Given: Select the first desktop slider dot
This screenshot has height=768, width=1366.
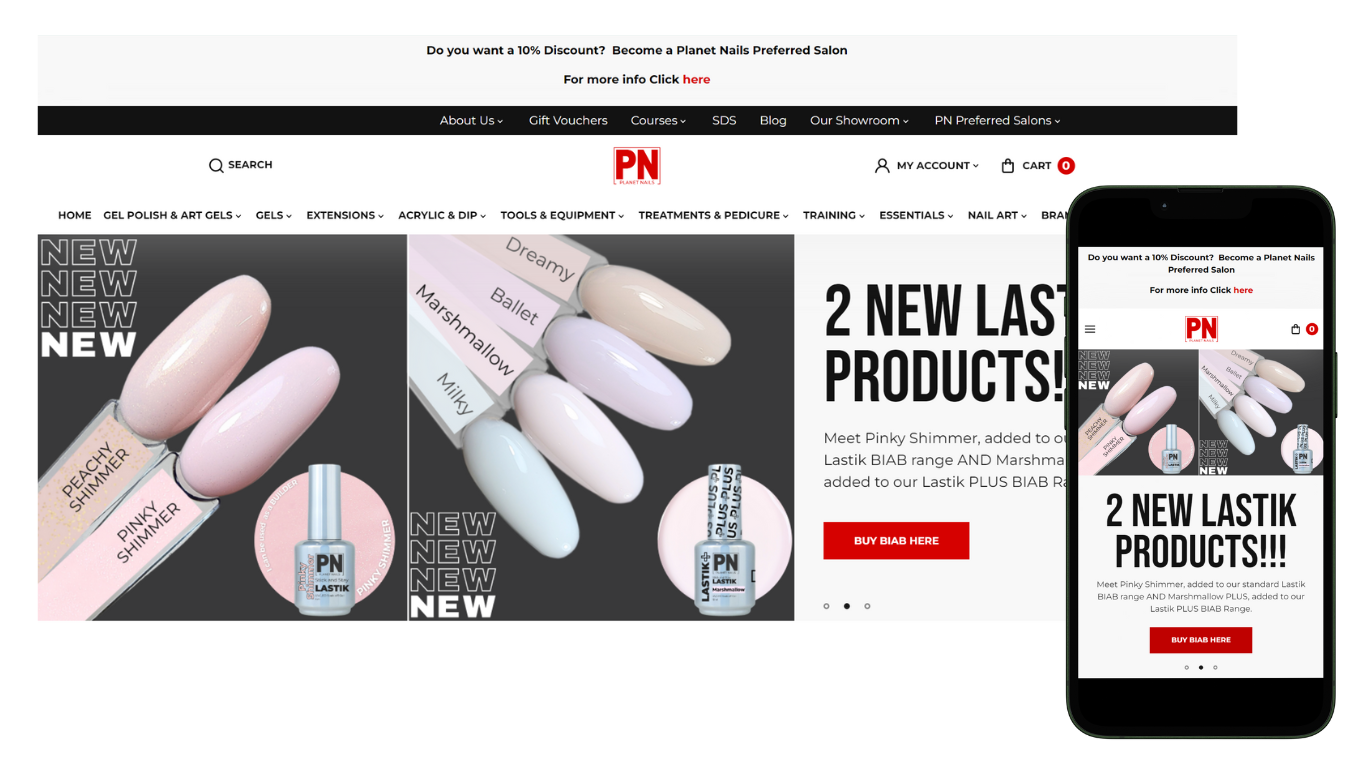Looking at the screenshot, I should point(826,606).
